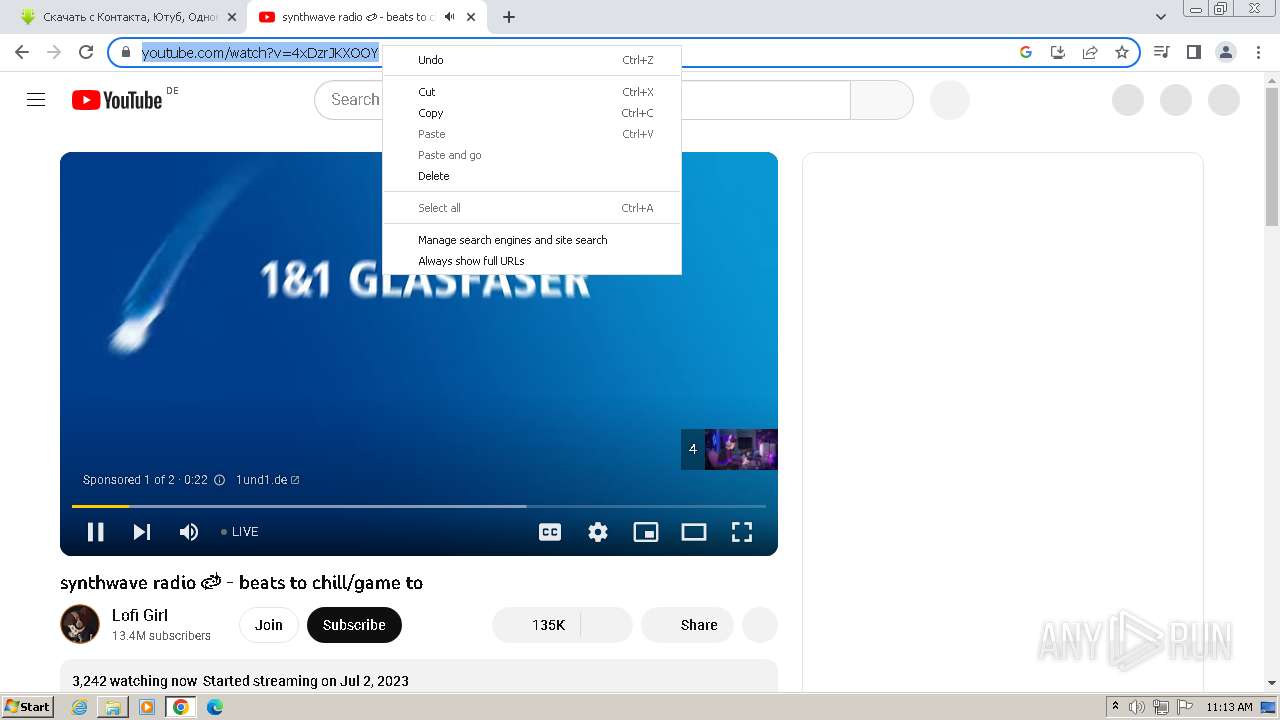Toggle Always show full URLs

(x=532, y=261)
